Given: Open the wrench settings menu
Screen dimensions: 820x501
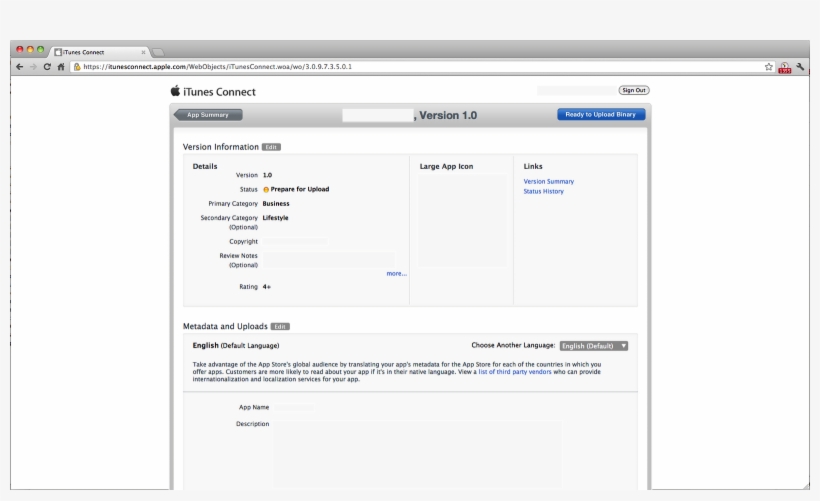Looking at the screenshot, I should coord(800,67).
